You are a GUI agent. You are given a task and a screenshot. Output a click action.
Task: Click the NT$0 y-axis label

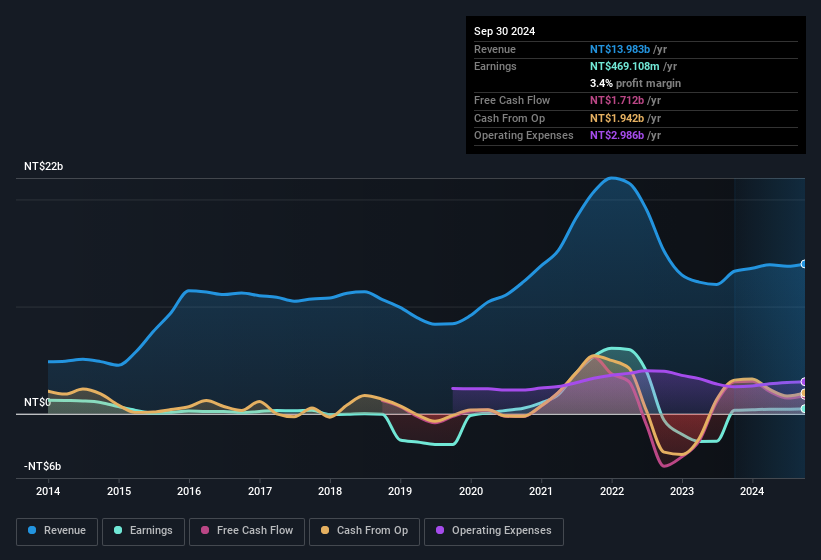[x=37, y=402]
